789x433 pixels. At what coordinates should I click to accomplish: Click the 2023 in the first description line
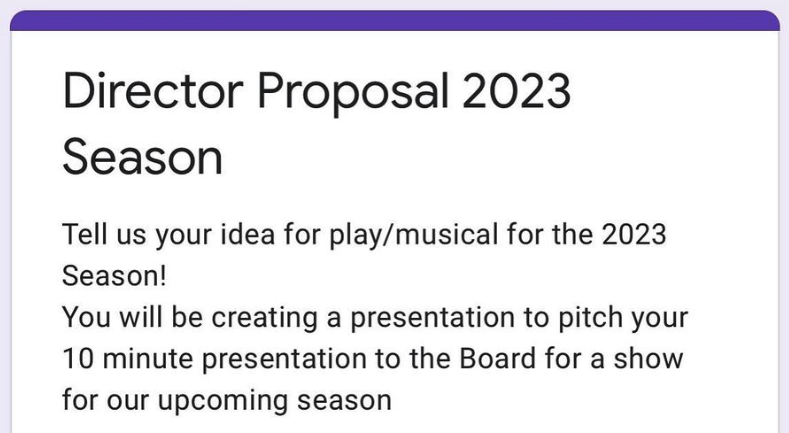point(634,234)
